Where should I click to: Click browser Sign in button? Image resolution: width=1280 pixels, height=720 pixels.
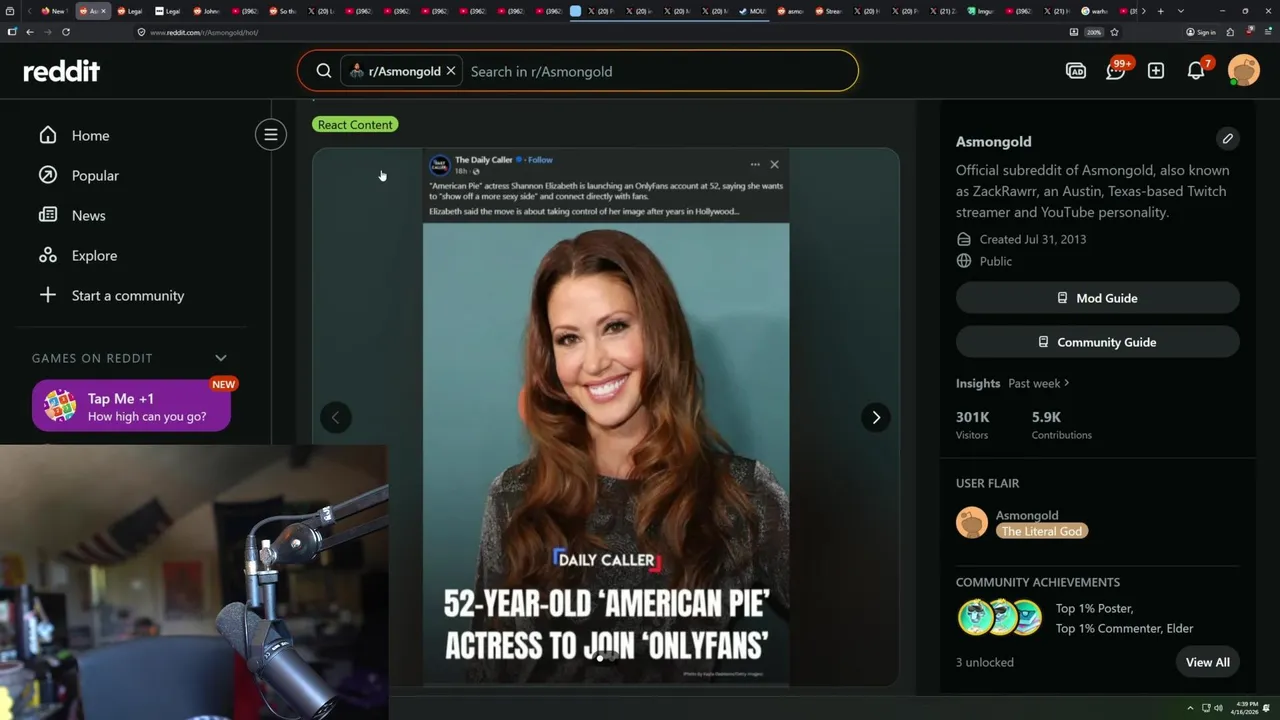(1200, 32)
